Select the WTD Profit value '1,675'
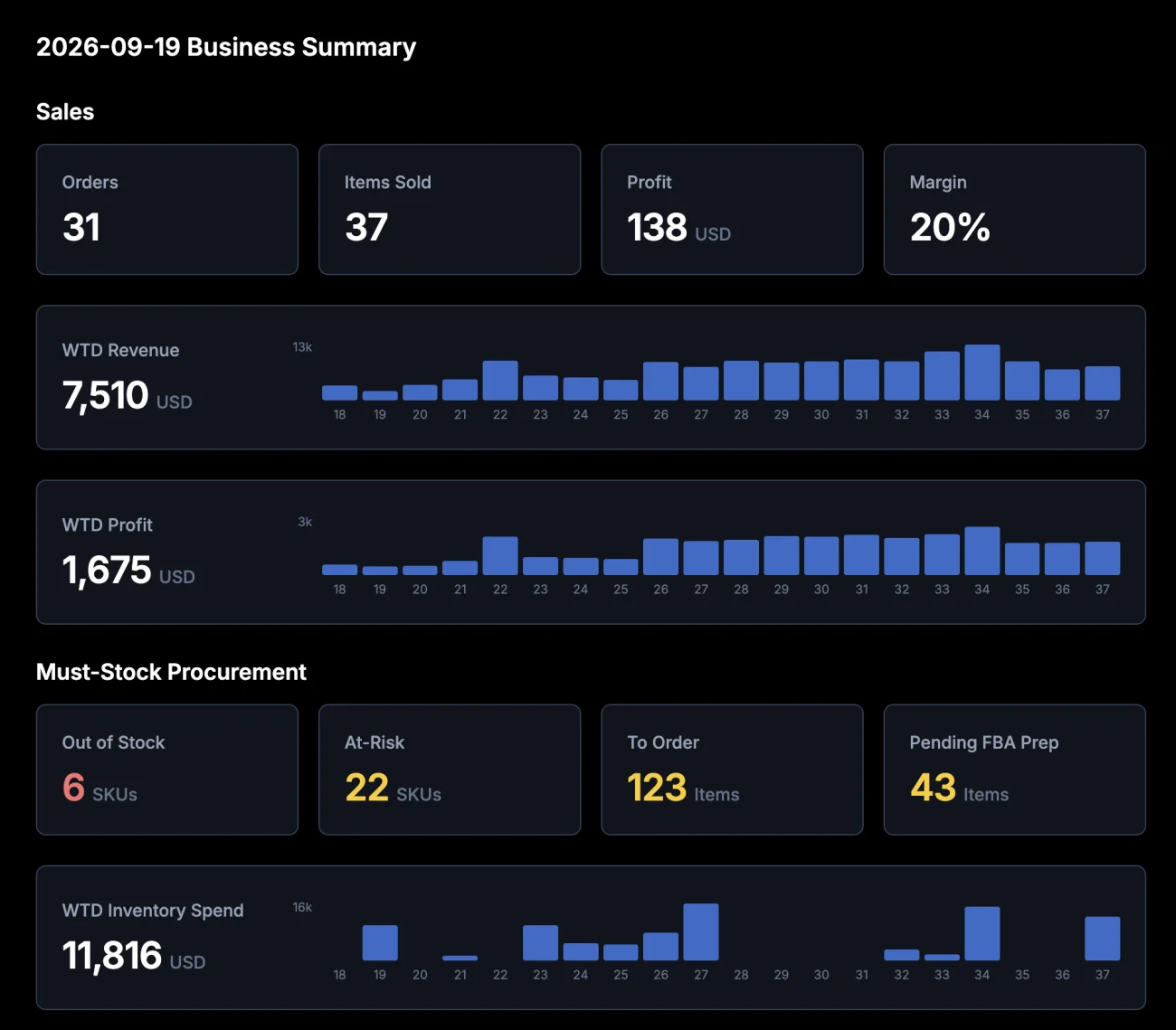This screenshot has width=1176, height=1030. pyautogui.click(x=107, y=570)
